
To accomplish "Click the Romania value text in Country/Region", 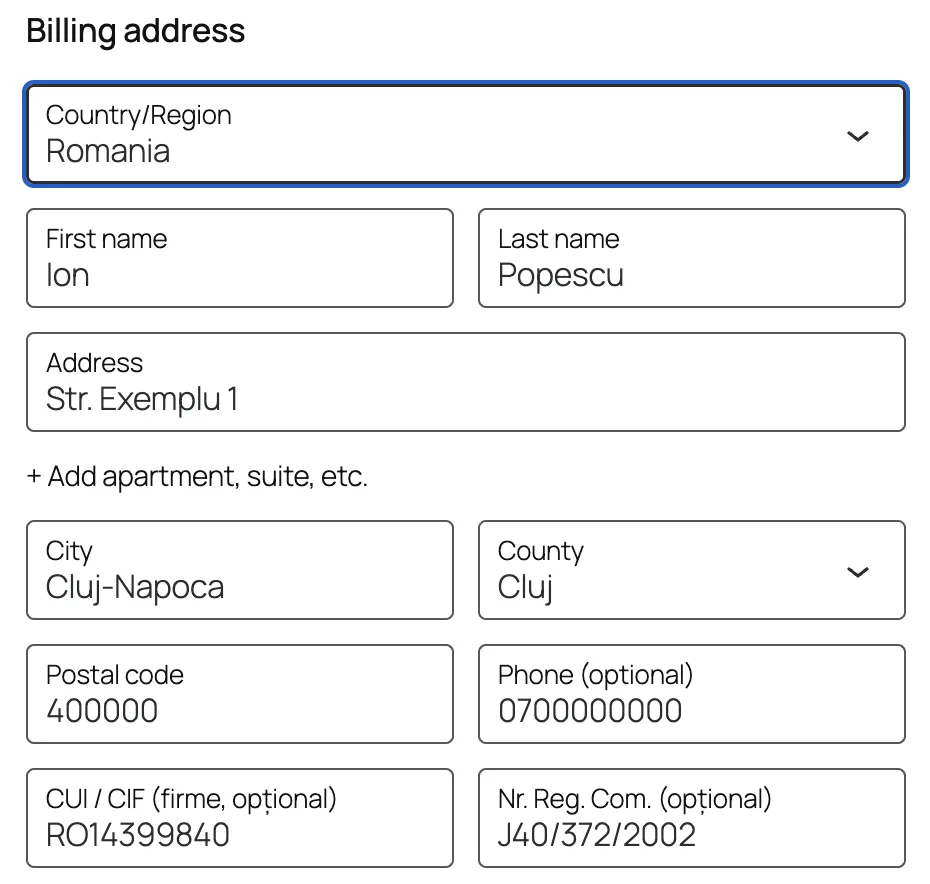I will pos(109,151).
